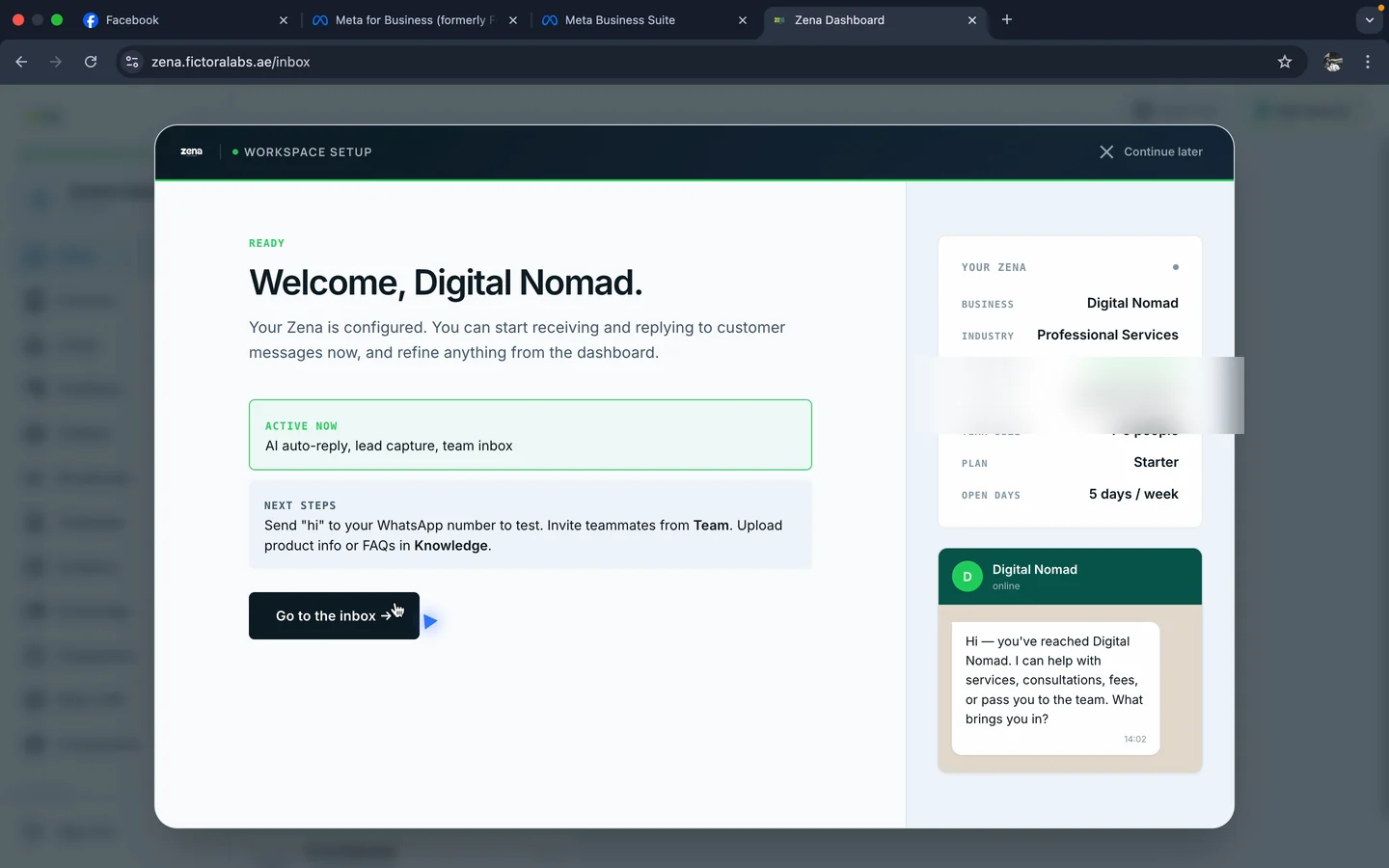The width and height of the screenshot is (1389, 868).
Task: Click the Starter plan value
Action: (1156, 462)
